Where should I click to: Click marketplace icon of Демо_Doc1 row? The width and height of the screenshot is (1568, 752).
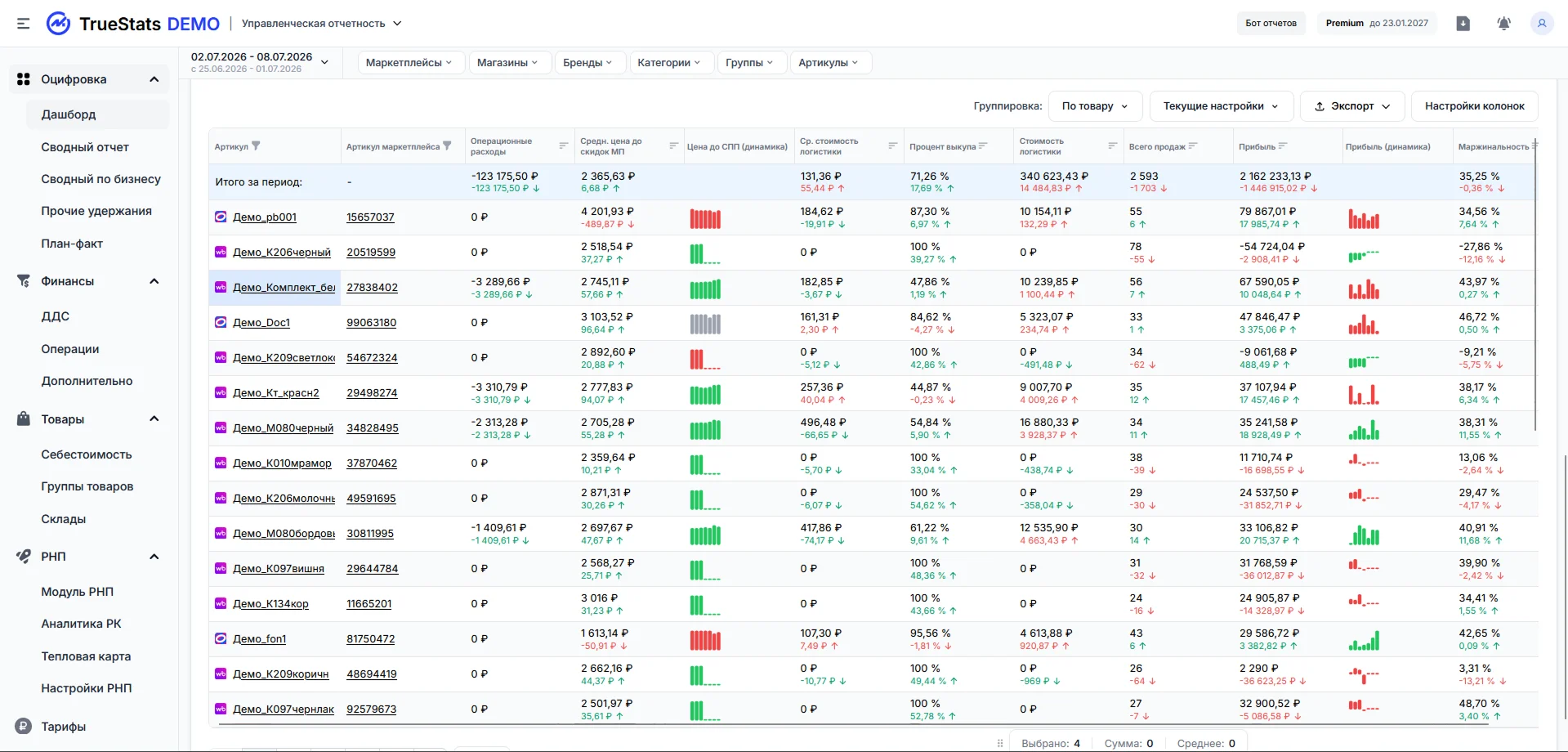(221, 323)
